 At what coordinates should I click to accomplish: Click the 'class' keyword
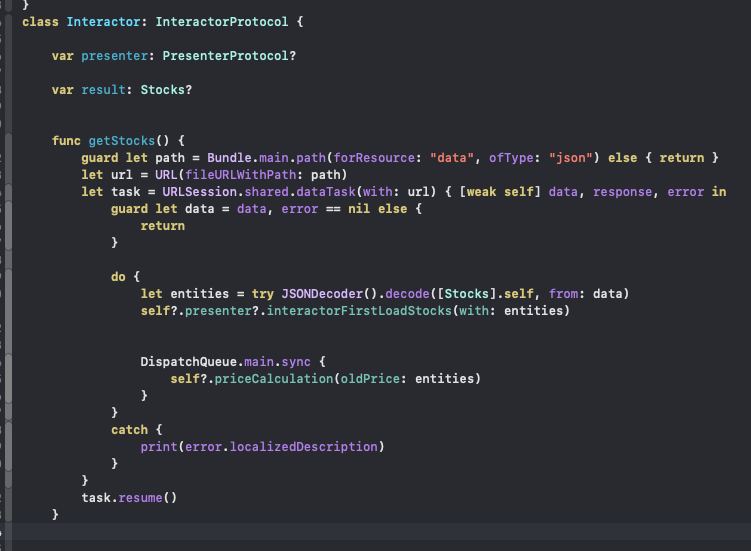pyautogui.click(x=40, y=22)
